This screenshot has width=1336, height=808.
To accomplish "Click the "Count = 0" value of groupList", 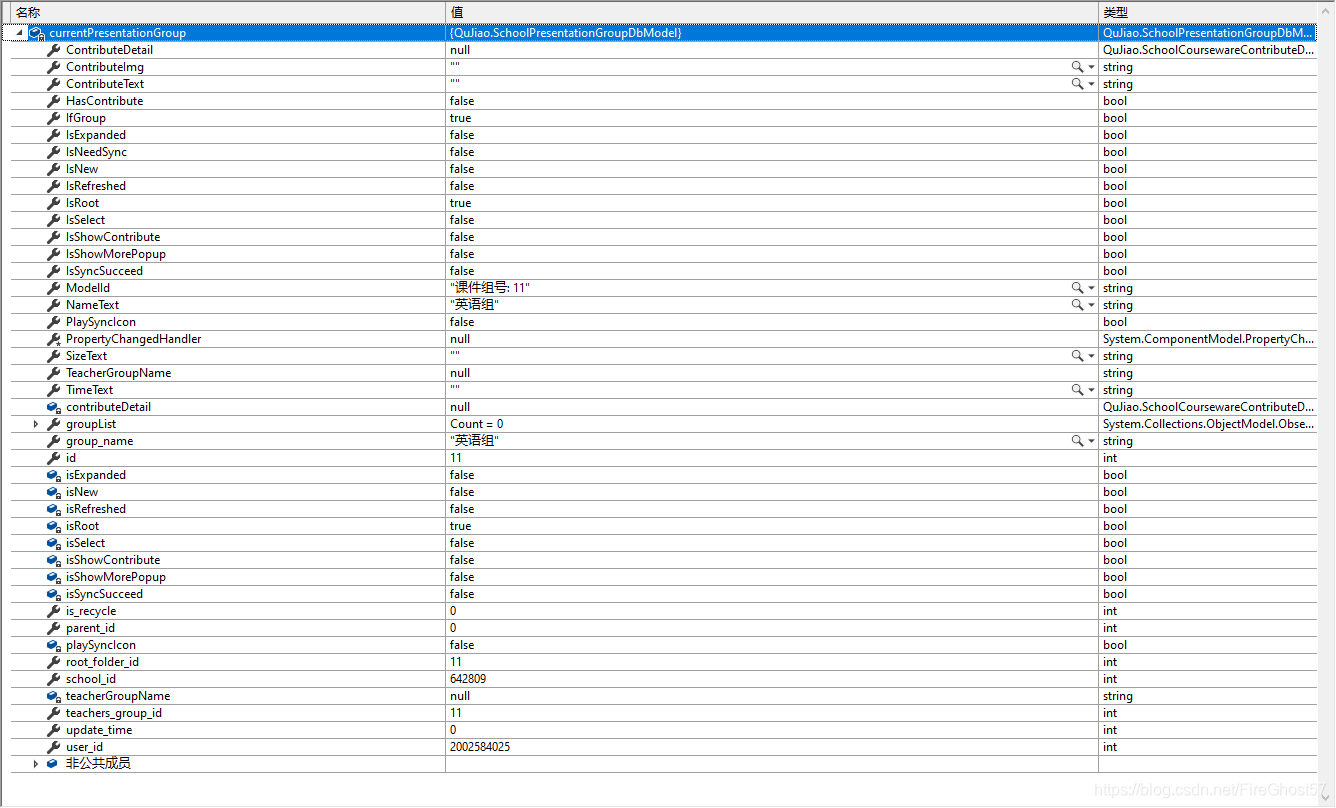I will (477, 424).
